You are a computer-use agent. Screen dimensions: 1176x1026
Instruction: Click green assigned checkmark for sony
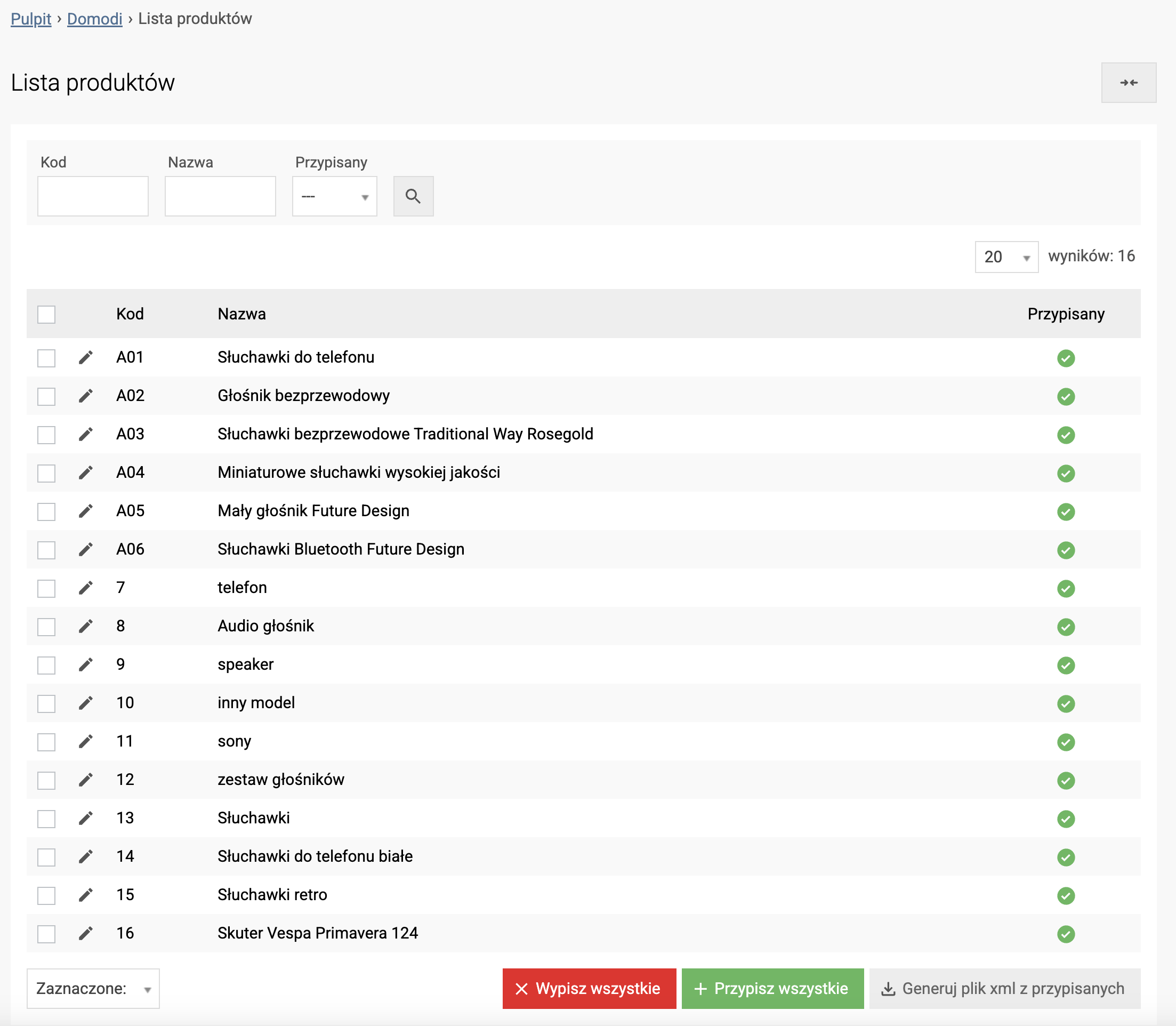click(1065, 742)
